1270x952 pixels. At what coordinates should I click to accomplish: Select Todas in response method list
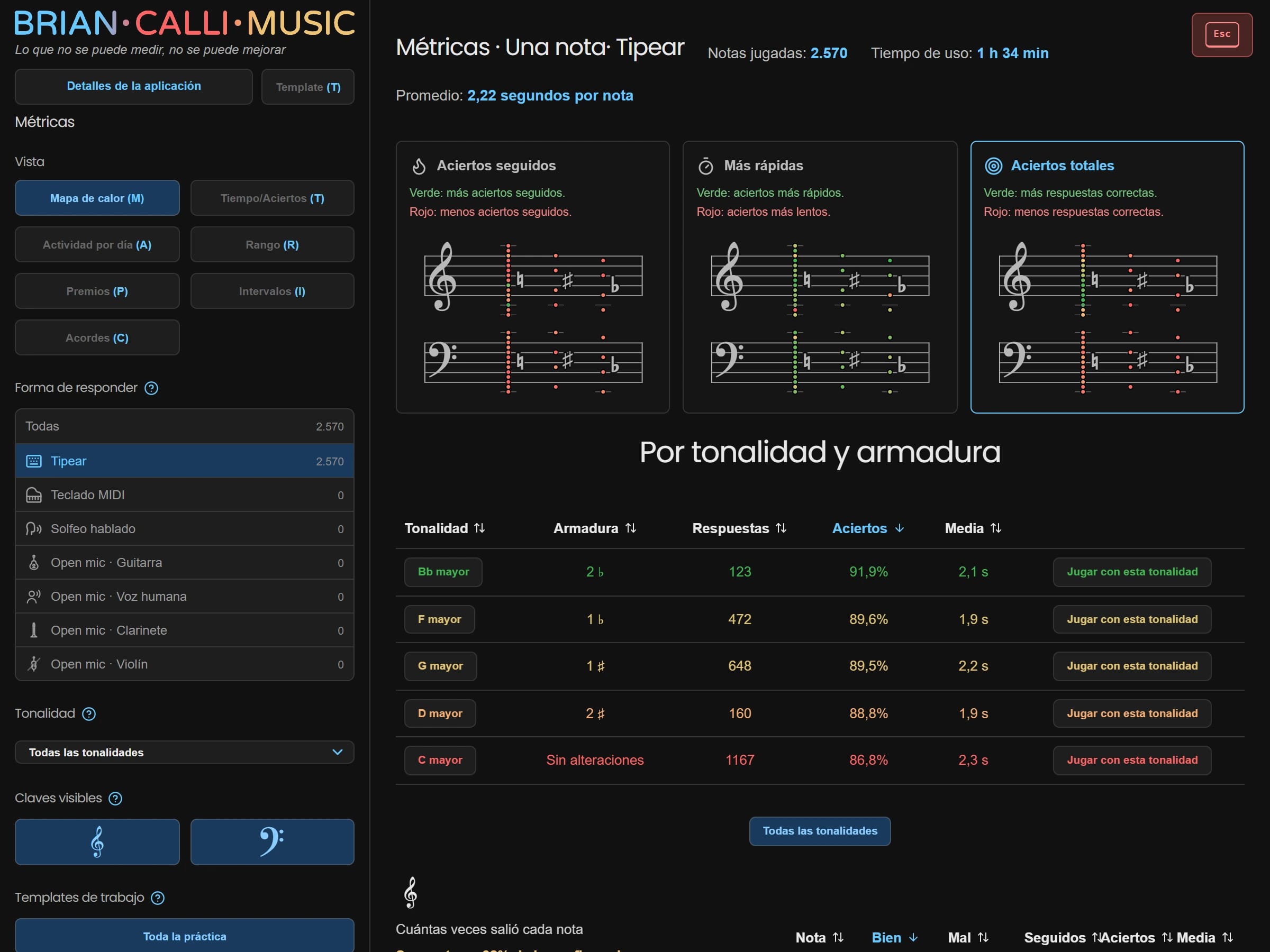[184, 426]
